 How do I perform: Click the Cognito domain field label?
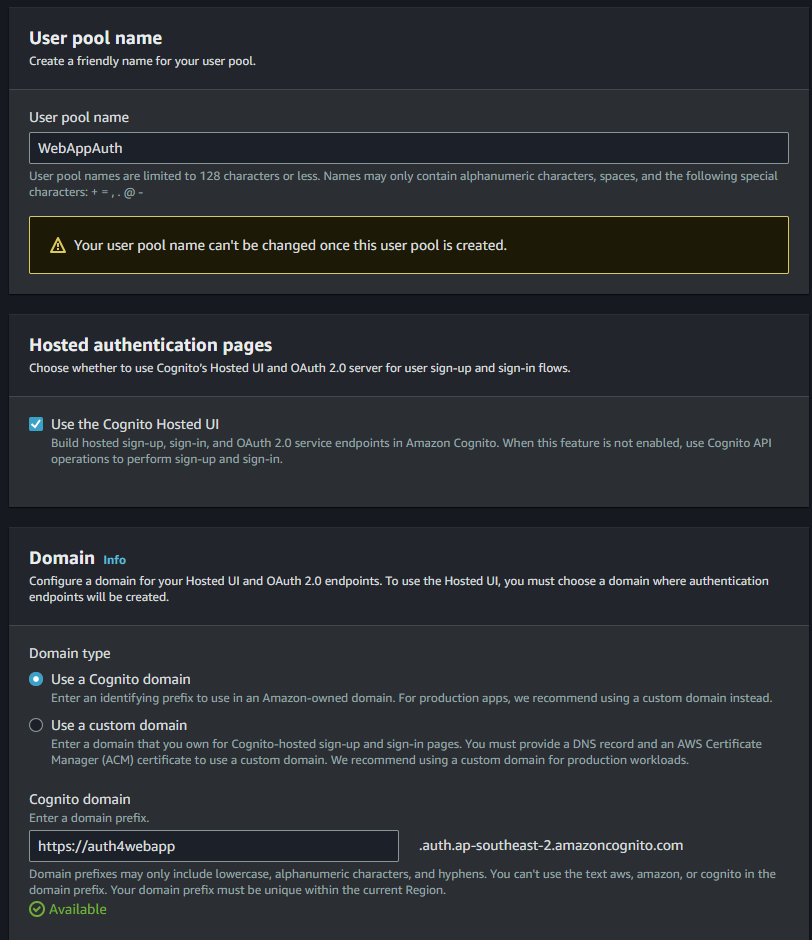coord(80,799)
